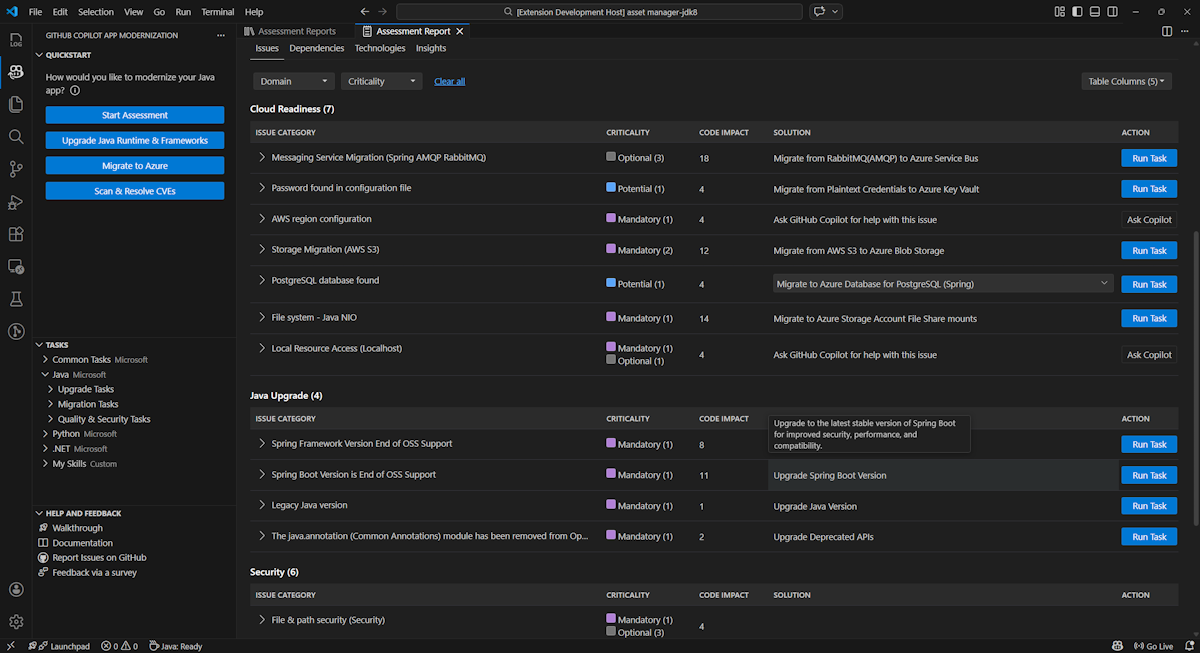
Task: Click the Clear all filters link
Action: 449,81
